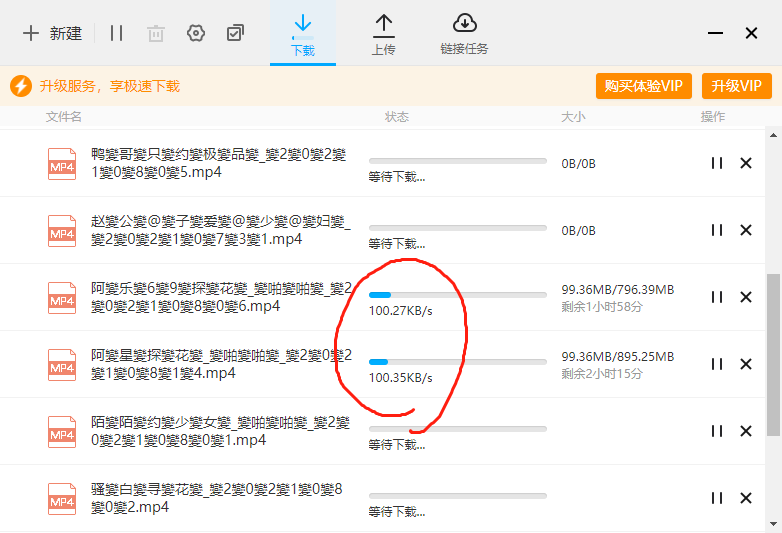This screenshot has width=782, height=533.
Task: Open the hamburger menu in title bar
Action: tap(714, 33)
